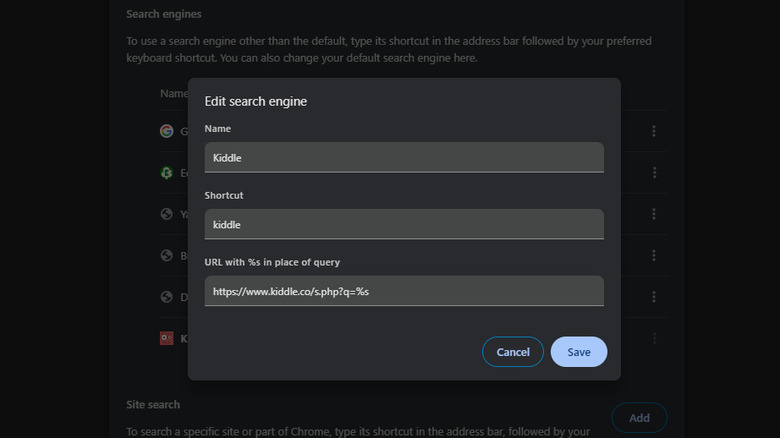
Task: Open the three-dot menu for the Kiddle row
Action: [654, 338]
